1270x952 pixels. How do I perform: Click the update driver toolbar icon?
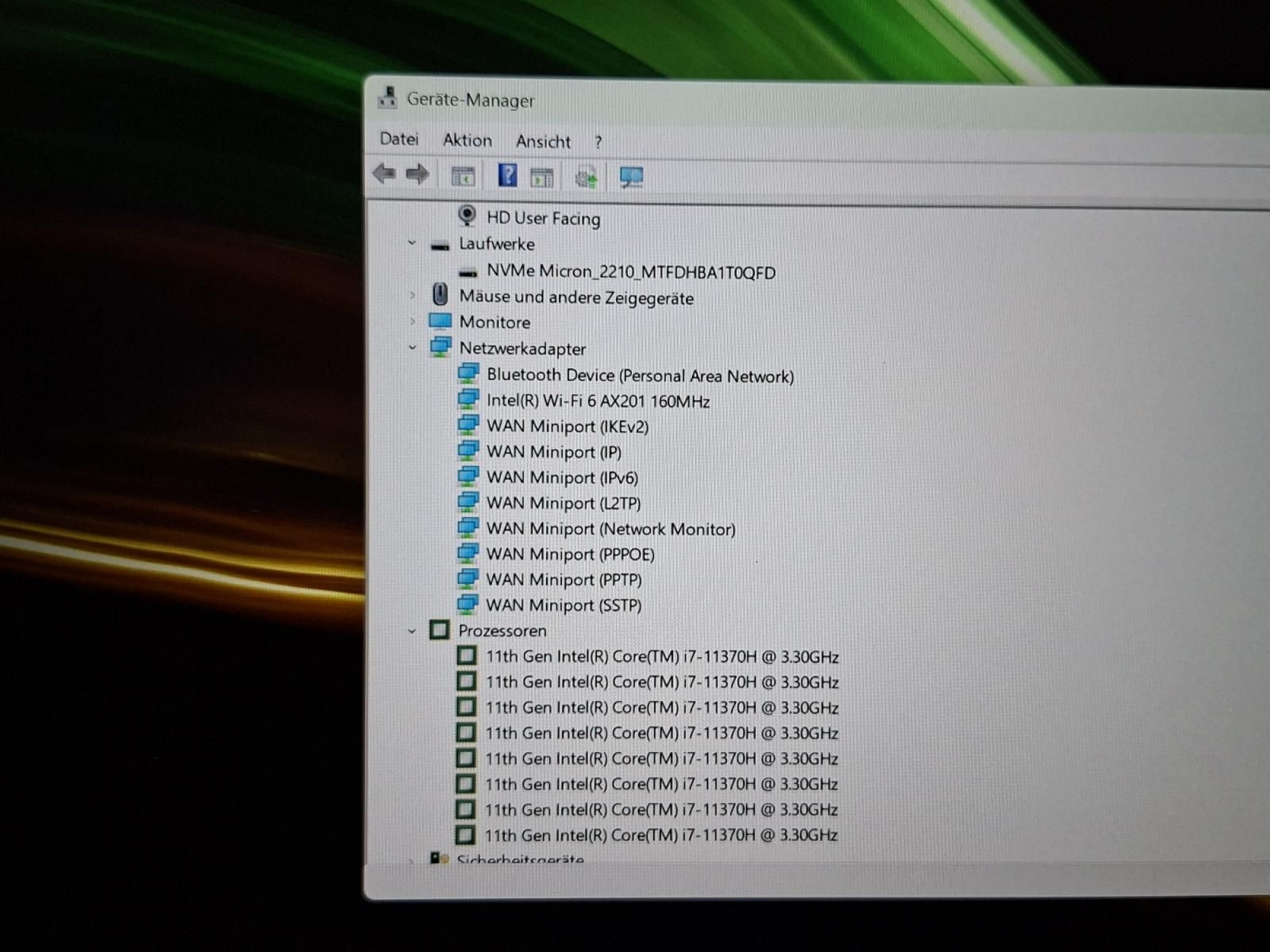[586, 178]
